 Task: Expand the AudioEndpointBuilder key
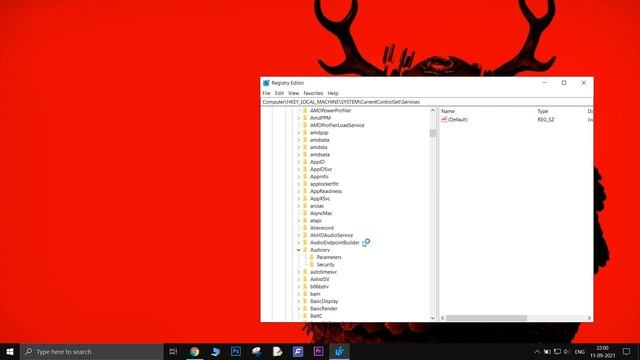point(298,242)
